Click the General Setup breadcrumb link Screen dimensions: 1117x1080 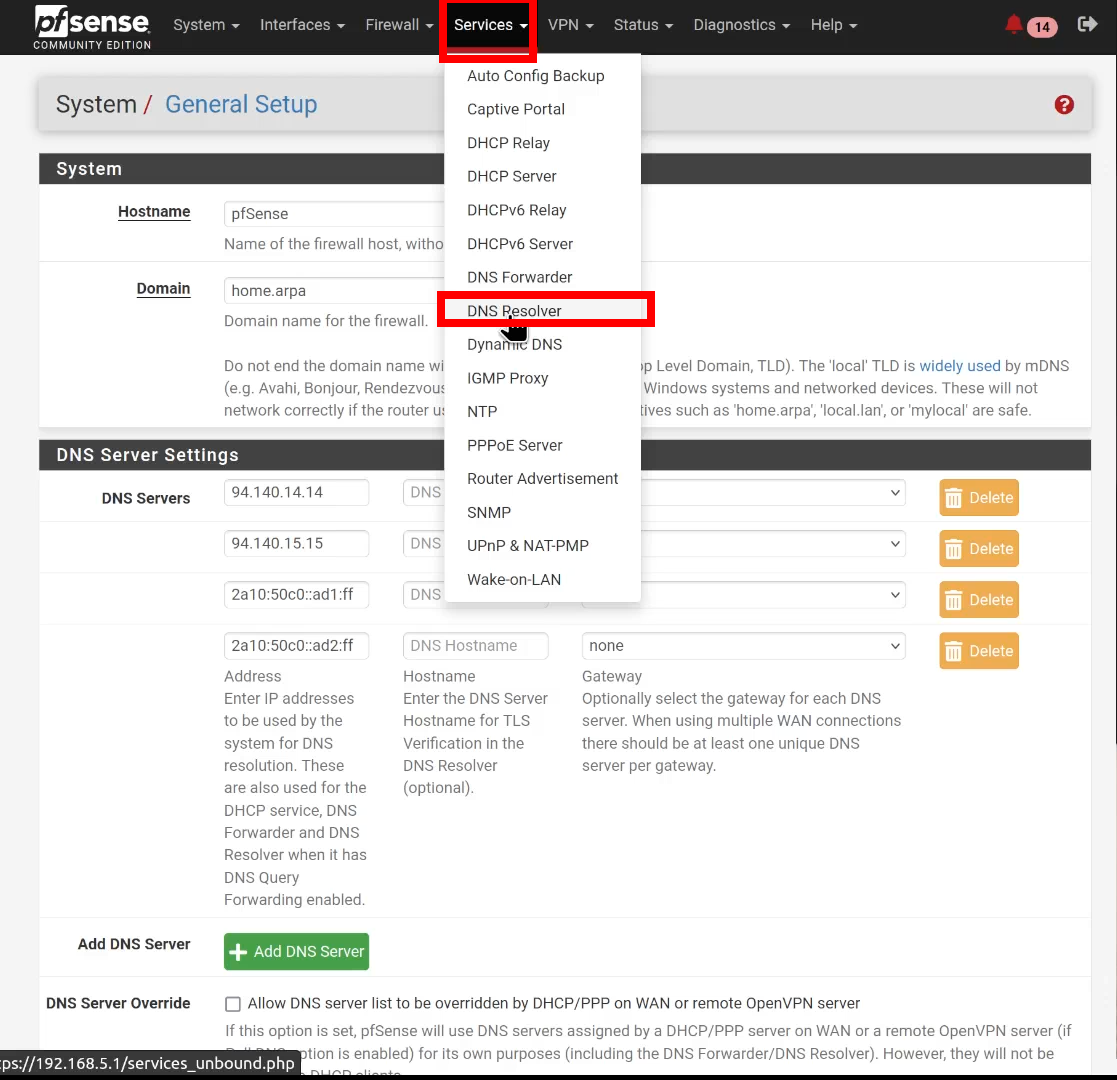tap(241, 104)
